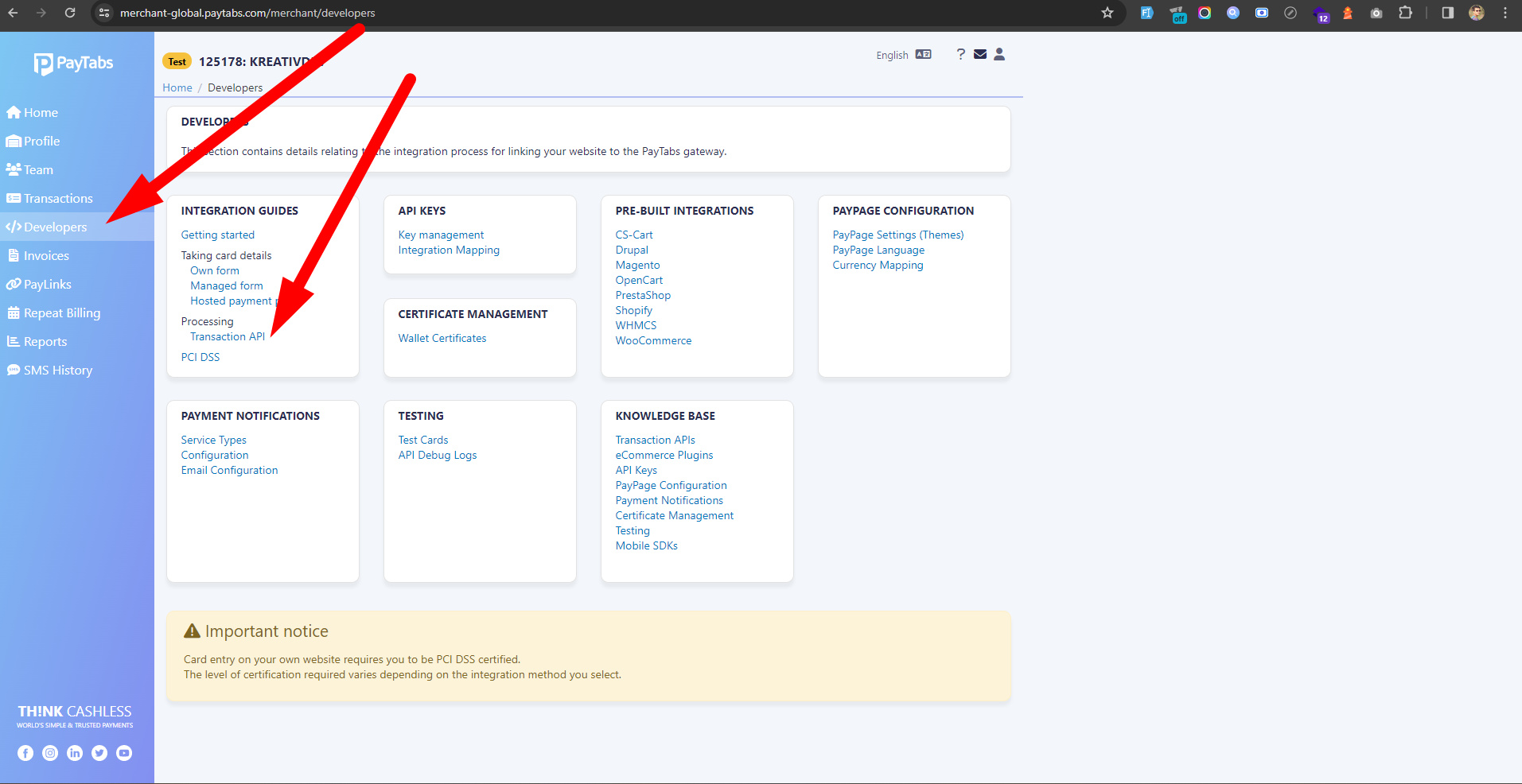Click the PayTabs logo
The image size is (1522, 784).
pyautogui.click(x=74, y=64)
